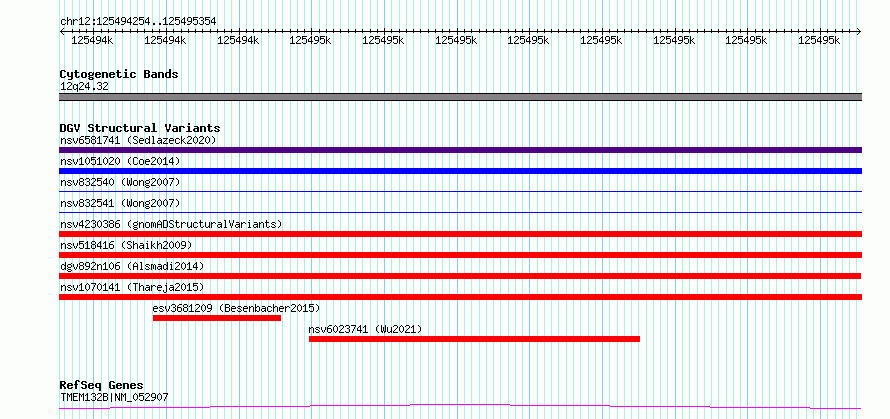Click the nsv518416 (Shaikh2009) label
890x419 pixels.
pos(126,245)
